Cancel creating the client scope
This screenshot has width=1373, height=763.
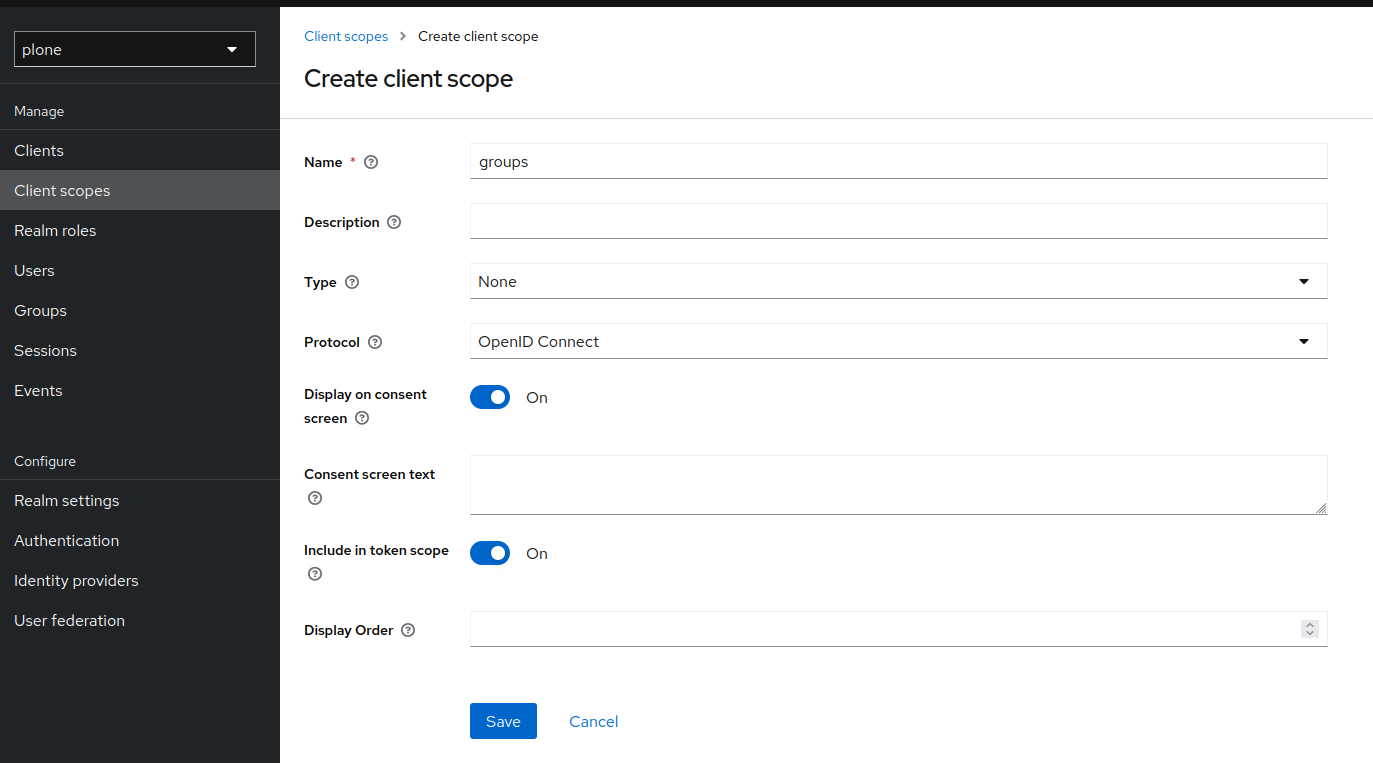(593, 721)
